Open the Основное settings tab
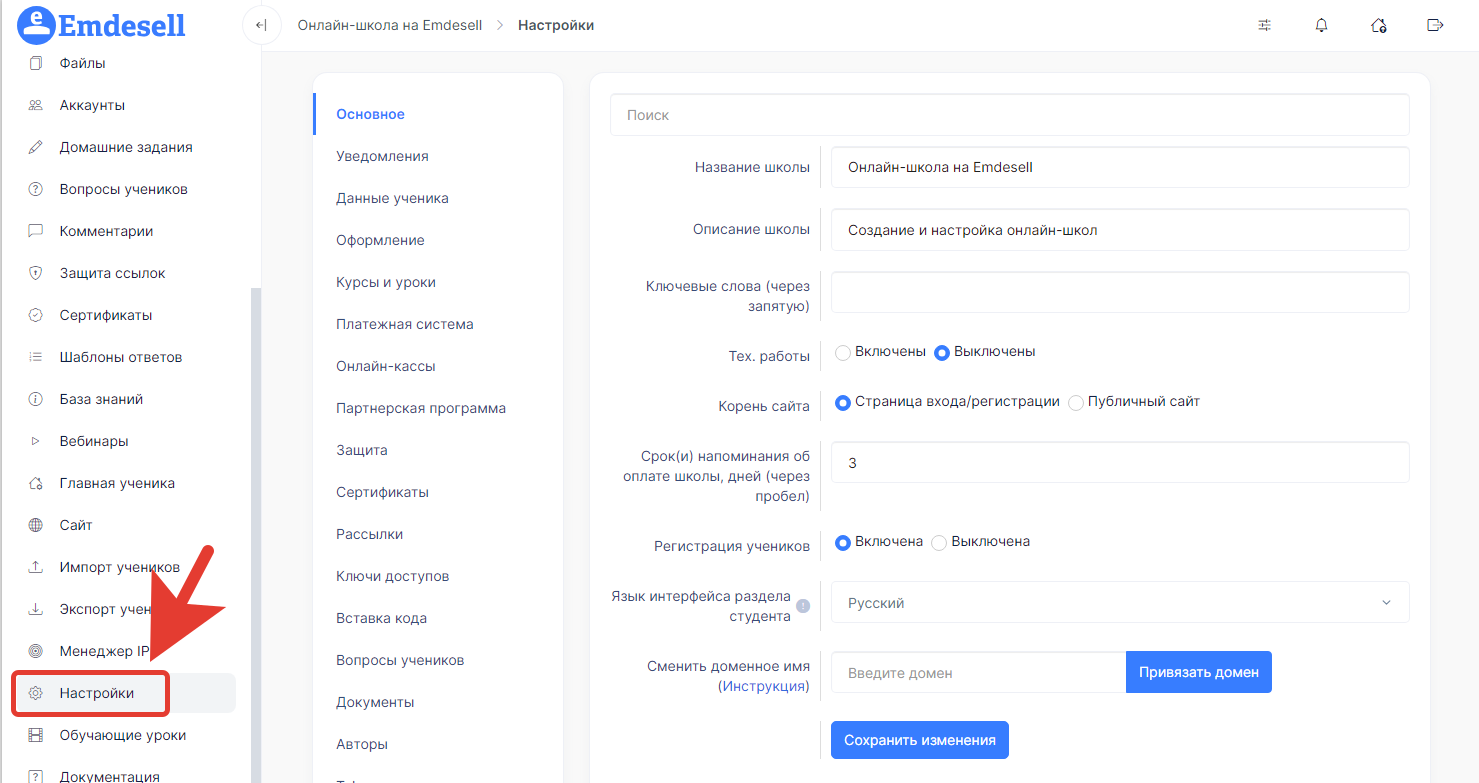 click(370, 114)
